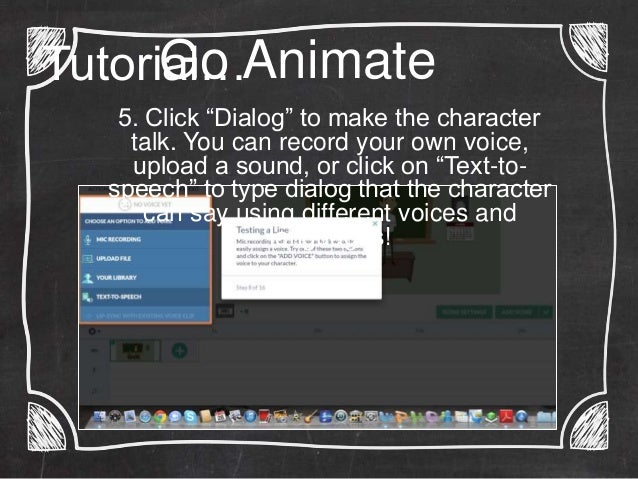Click the person icon beside Your Library

click(87, 278)
